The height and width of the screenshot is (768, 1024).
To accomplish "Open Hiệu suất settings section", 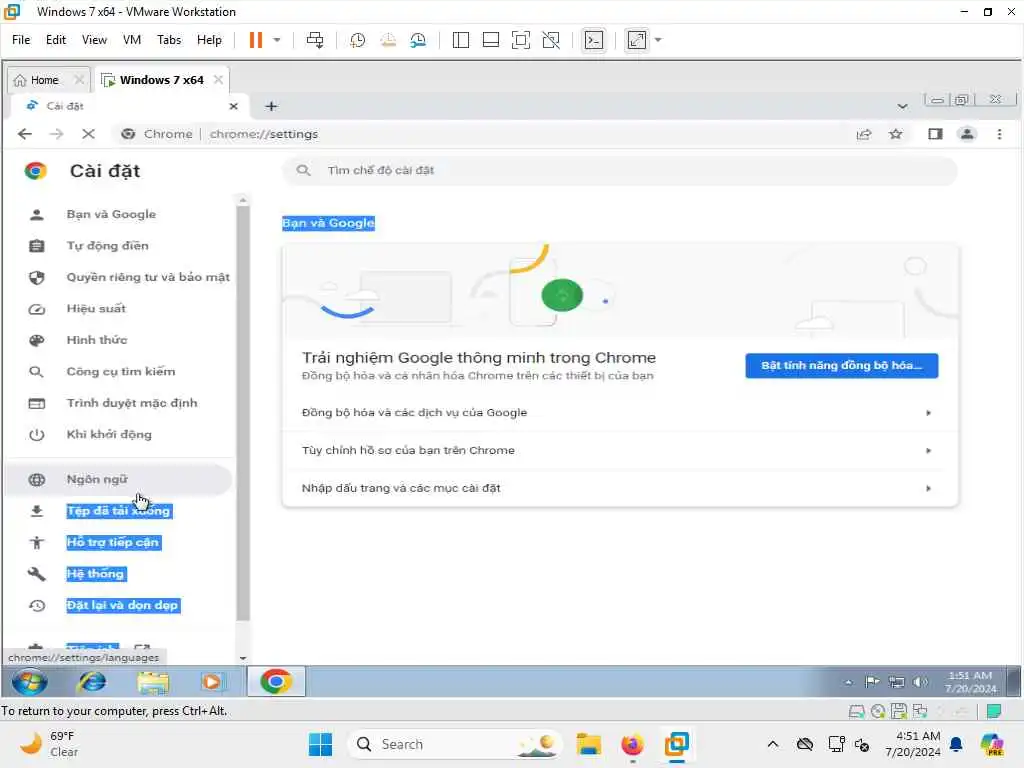I will click(119, 308).
